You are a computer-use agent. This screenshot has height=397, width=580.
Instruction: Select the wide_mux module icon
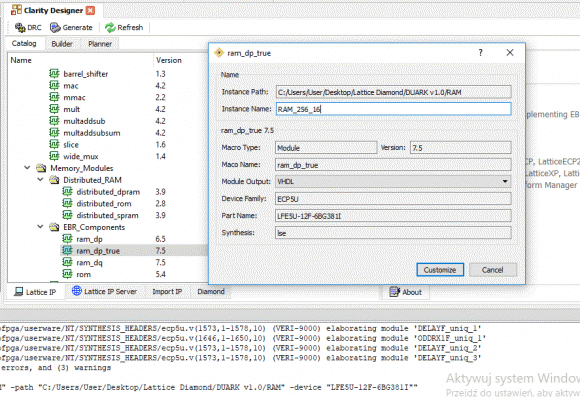[x=54, y=156]
